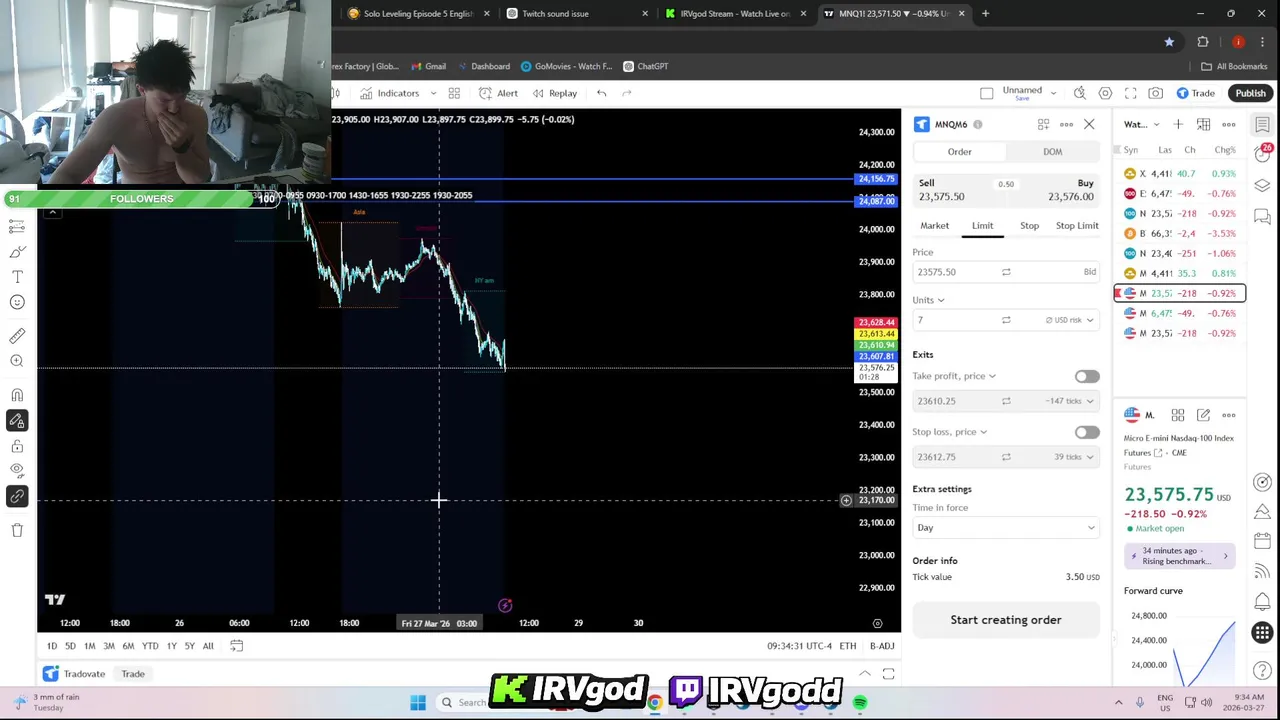Click the limit Price input field
Screen dimensions: 1280x720
point(1005,272)
